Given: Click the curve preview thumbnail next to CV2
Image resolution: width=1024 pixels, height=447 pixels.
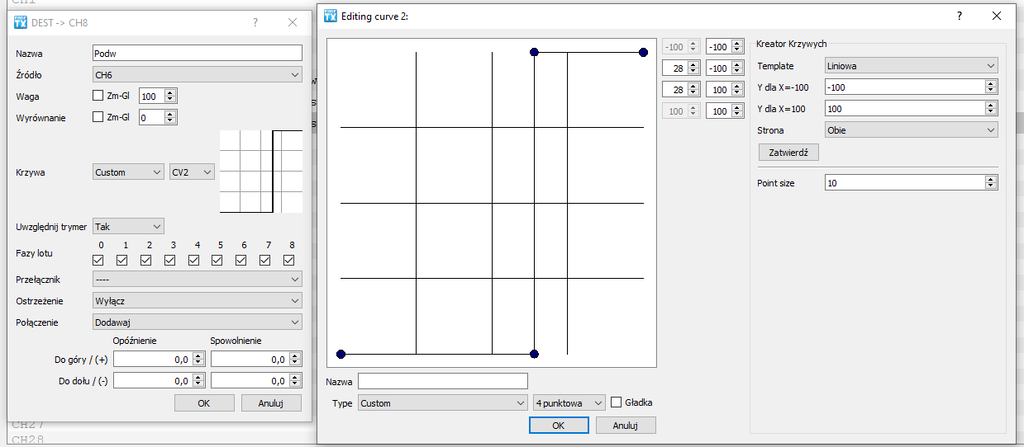Looking at the screenshot, I should point(261,171).
